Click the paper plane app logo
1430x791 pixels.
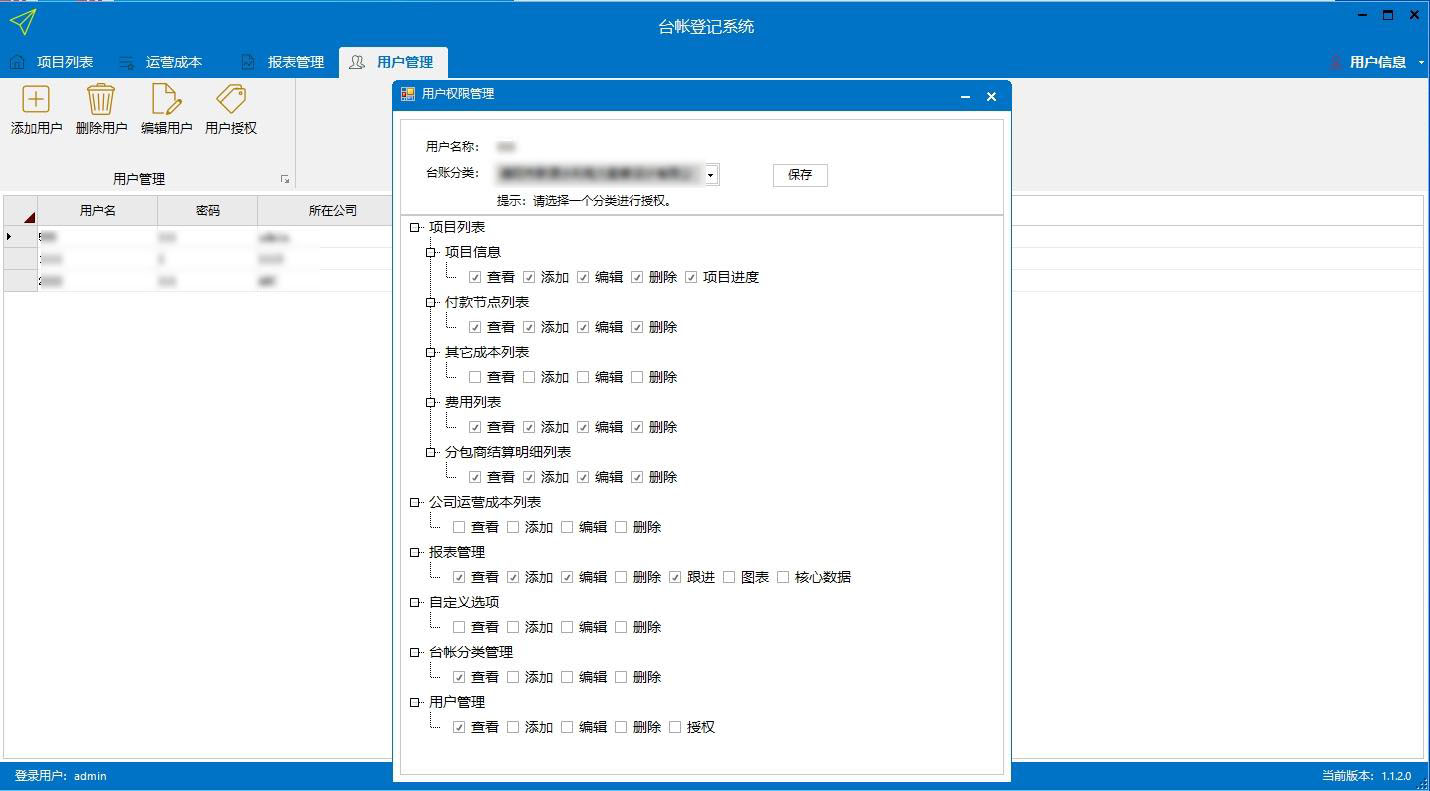pos(22,21)
